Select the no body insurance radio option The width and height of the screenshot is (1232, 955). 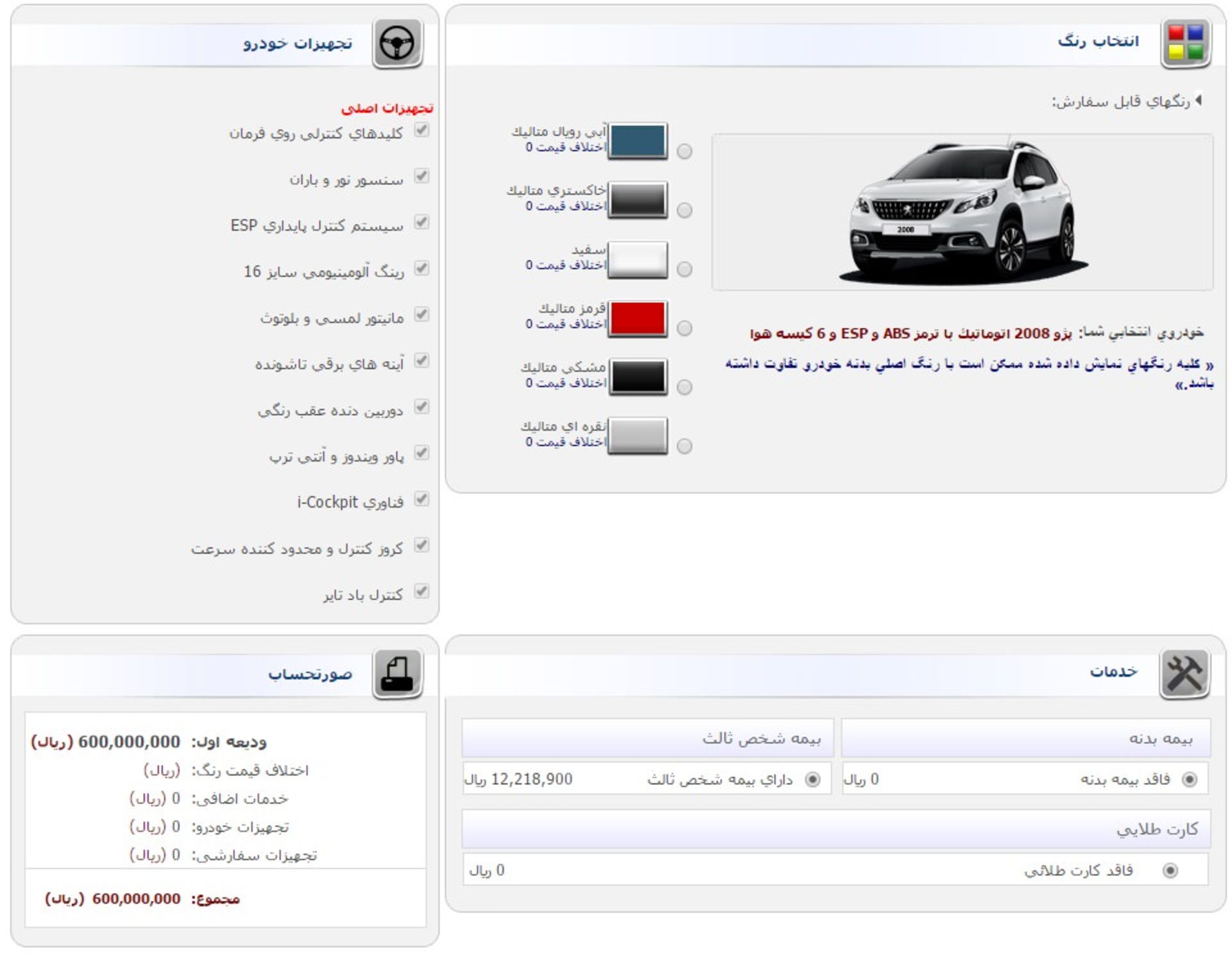[1189, 779]
